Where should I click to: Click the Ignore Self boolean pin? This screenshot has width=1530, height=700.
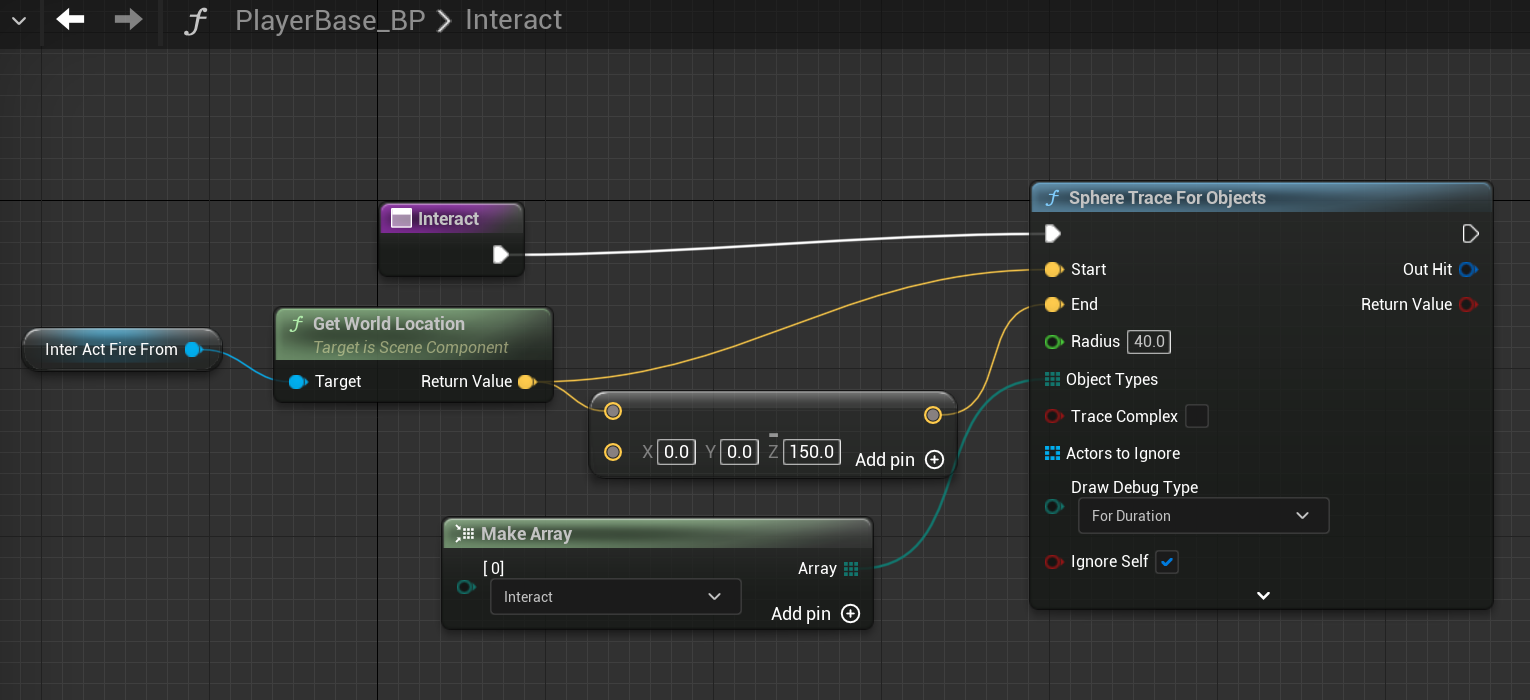pyautogui.click(x=1053, y=562)
